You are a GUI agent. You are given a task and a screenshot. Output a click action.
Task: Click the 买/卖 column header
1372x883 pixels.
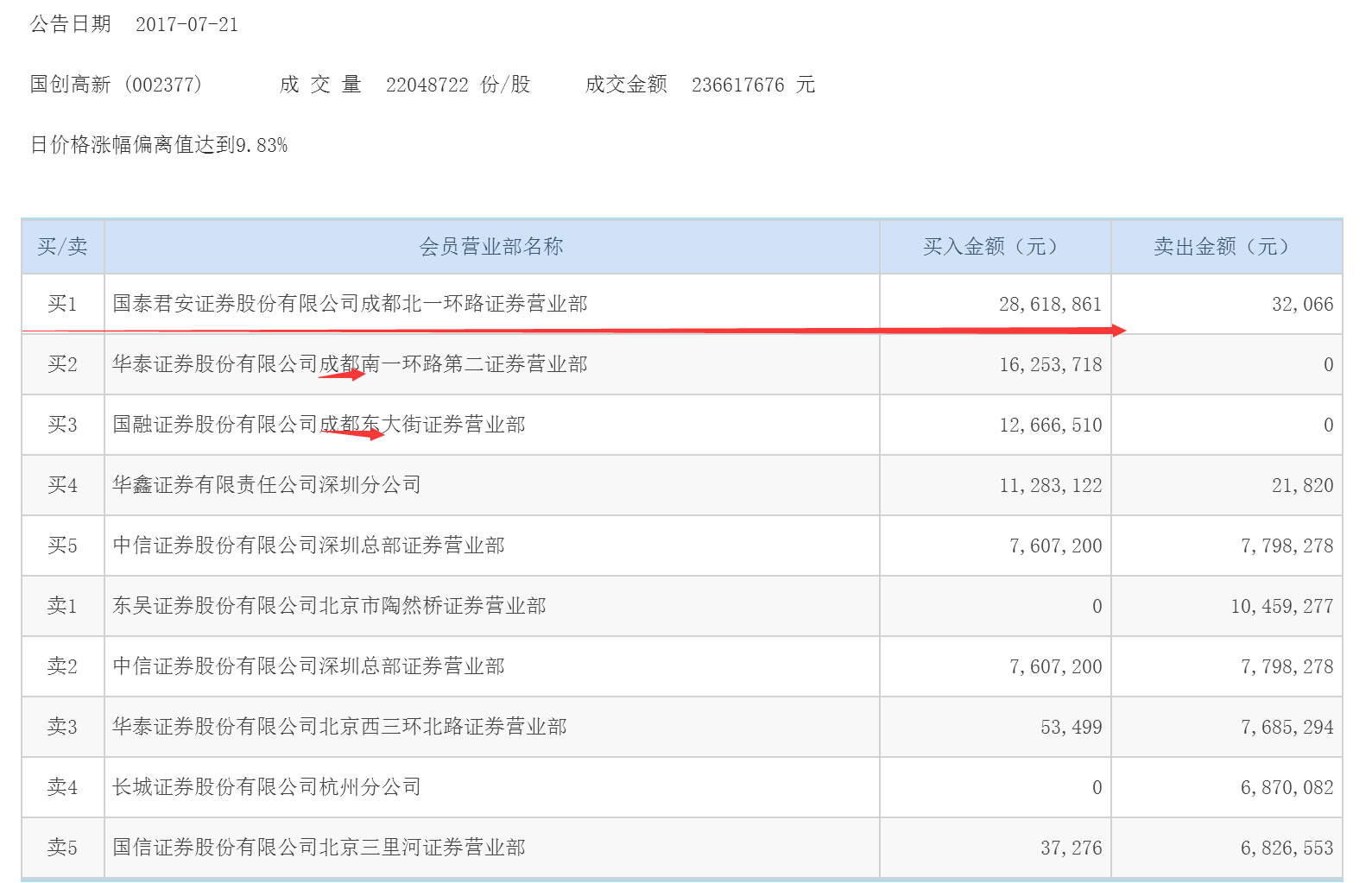pyautogui.click(x=62, y=247)
